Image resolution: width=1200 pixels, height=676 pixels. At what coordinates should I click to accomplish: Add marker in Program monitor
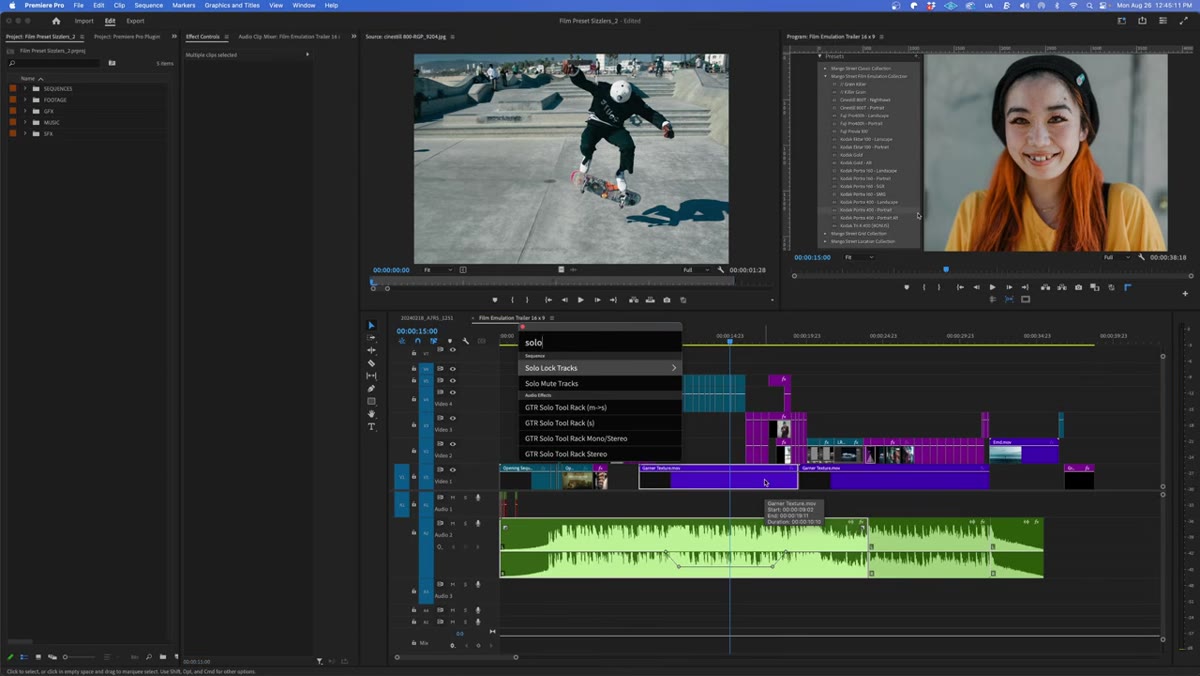pos(907,287)
